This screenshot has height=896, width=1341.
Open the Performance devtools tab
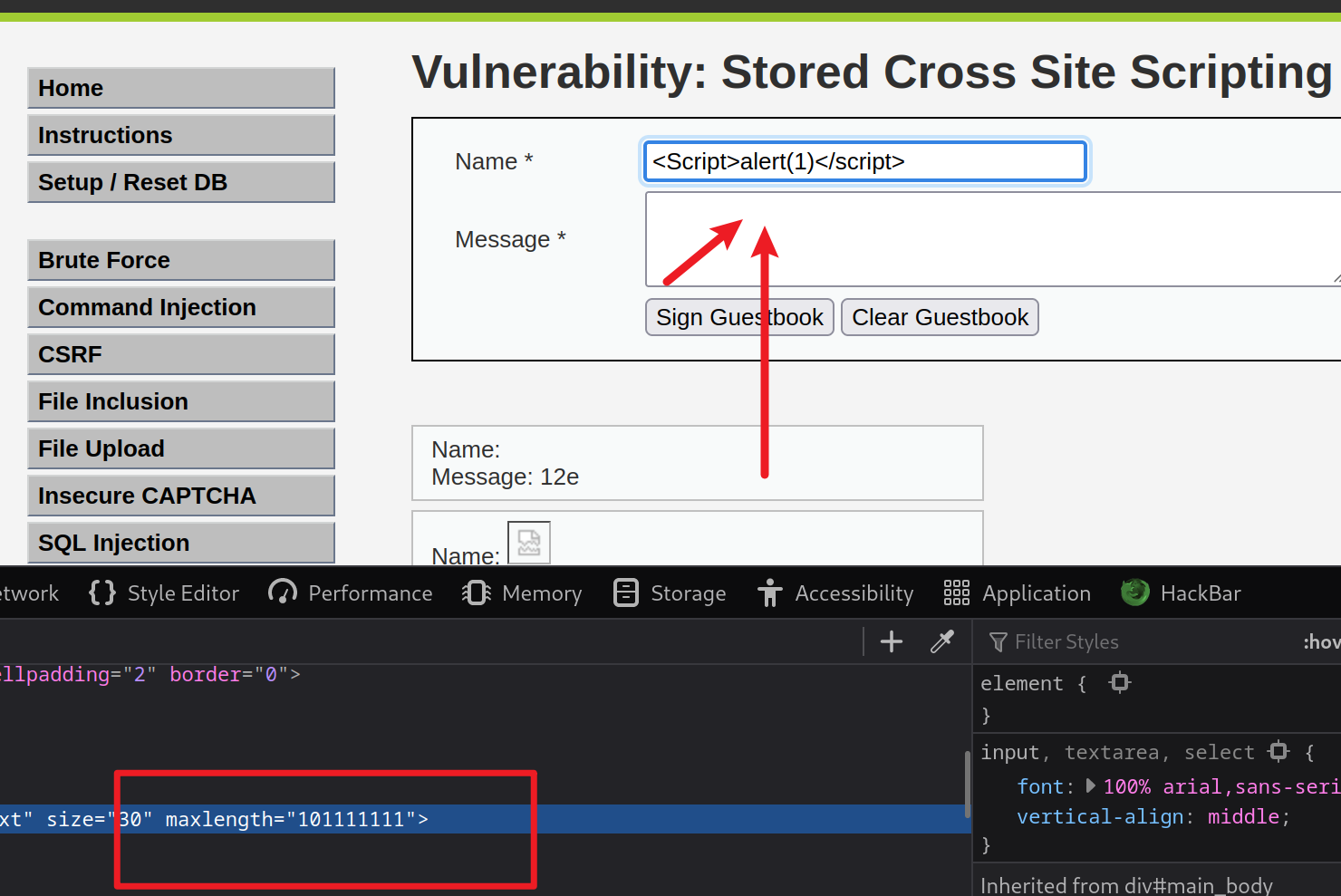click(351, 593)
